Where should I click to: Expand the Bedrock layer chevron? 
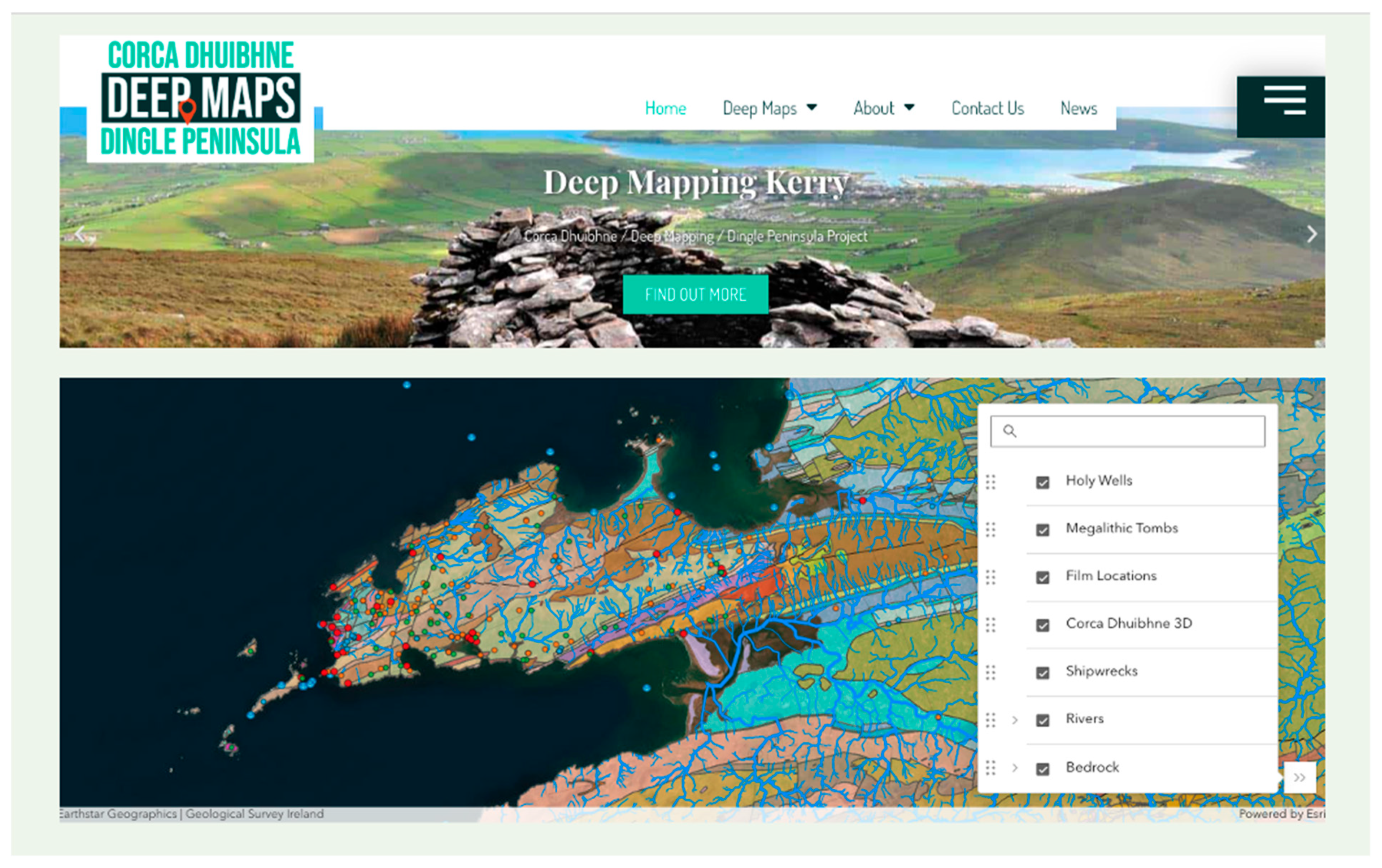(1015, 768)
